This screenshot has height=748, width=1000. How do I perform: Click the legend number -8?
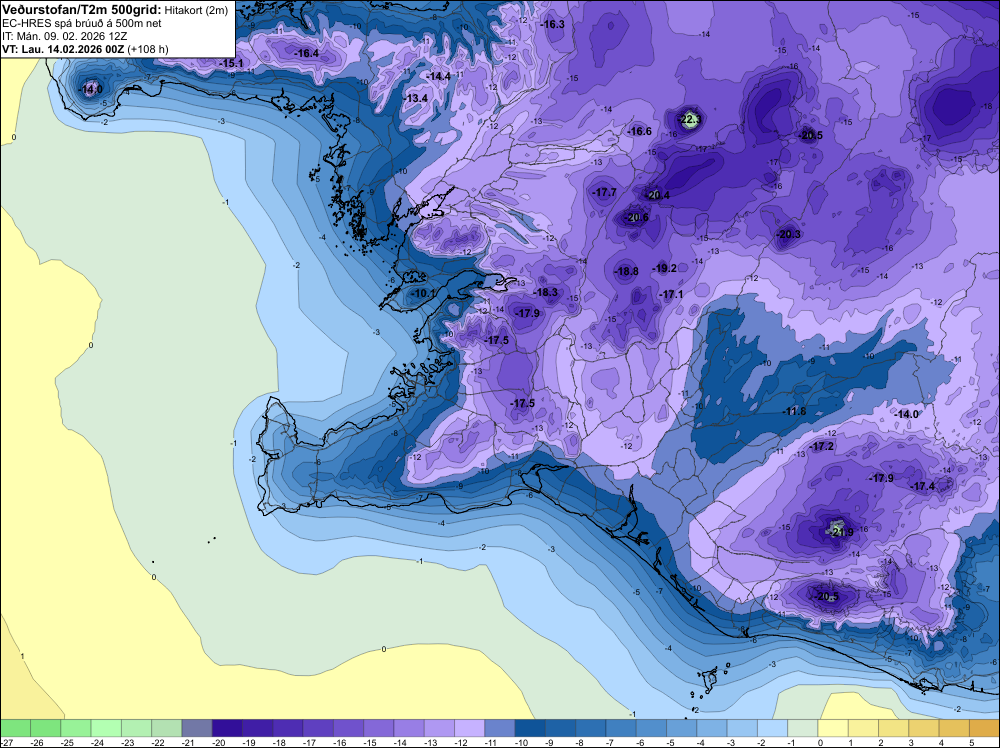click(x=582, y=743)
